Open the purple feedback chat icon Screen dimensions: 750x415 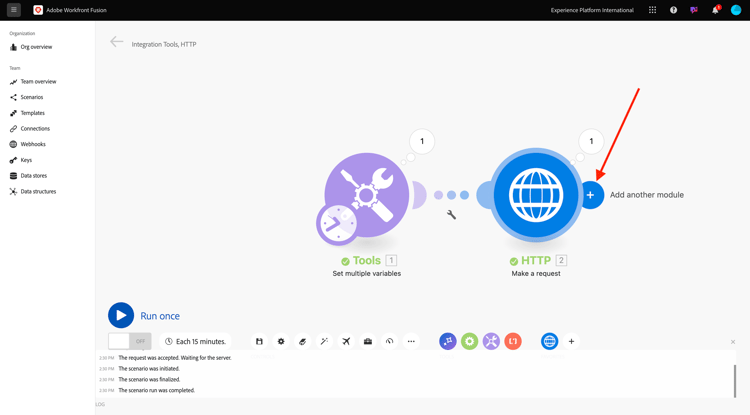pyautogui.click(x=694, y=10)
